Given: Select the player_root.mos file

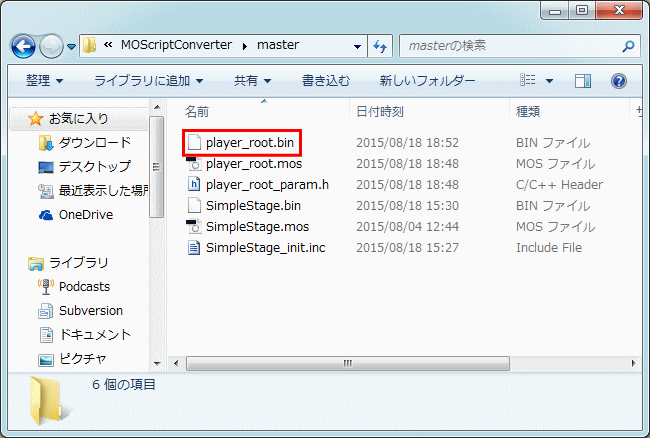Looking at the screenshot, I should coord(254,164).
